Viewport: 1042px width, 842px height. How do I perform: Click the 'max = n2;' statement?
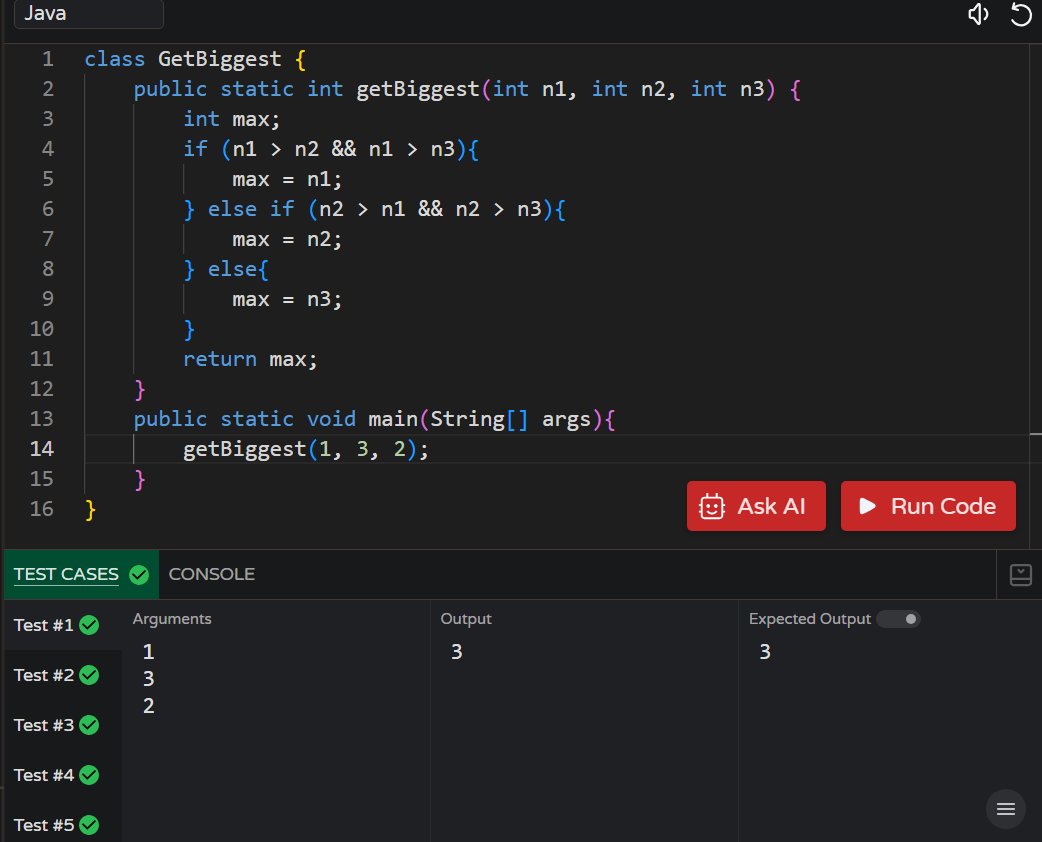[287, 239]
